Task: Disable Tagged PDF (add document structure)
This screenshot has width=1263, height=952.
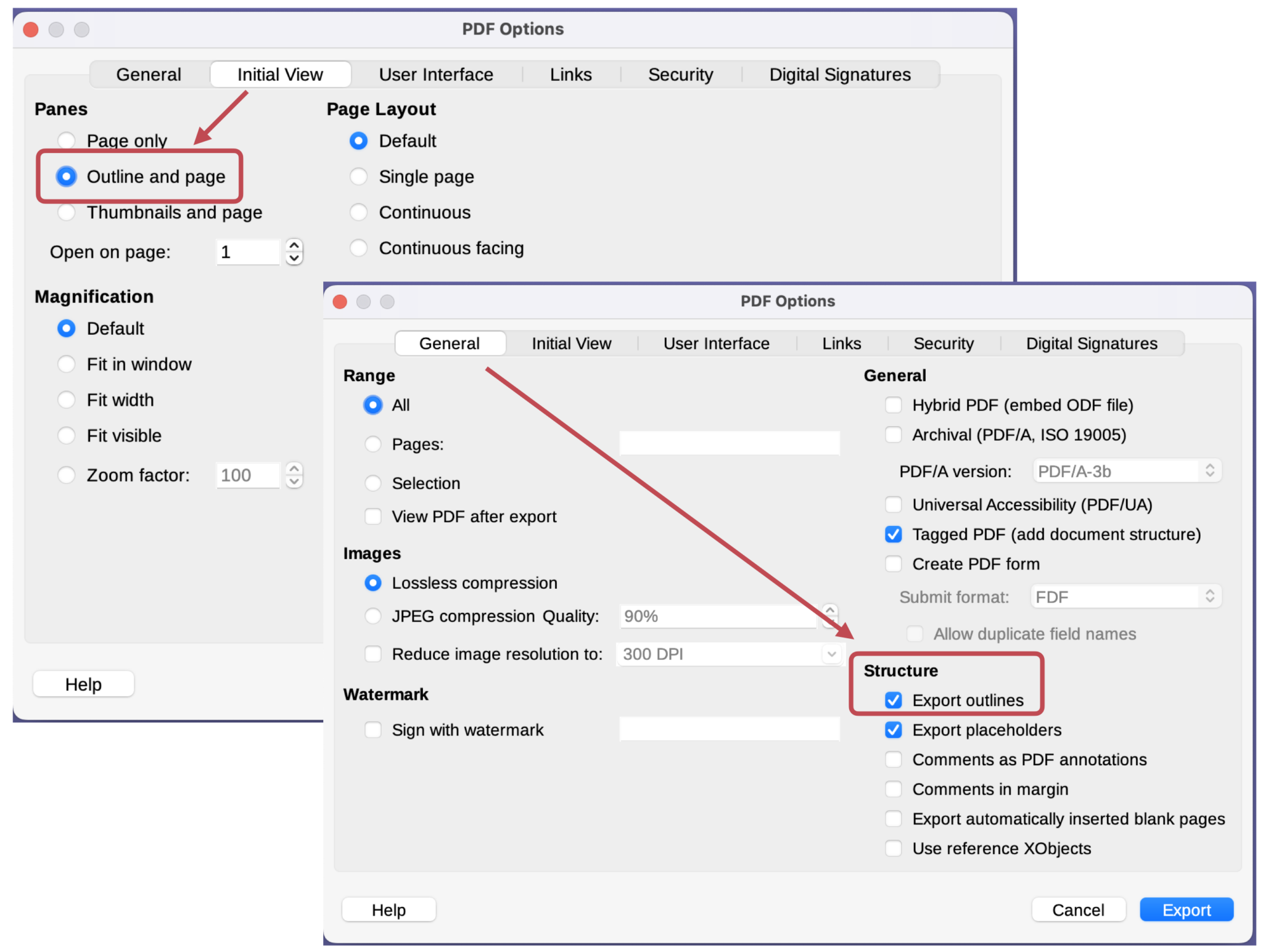Action: pyautogui.click(x=893, y=534)
